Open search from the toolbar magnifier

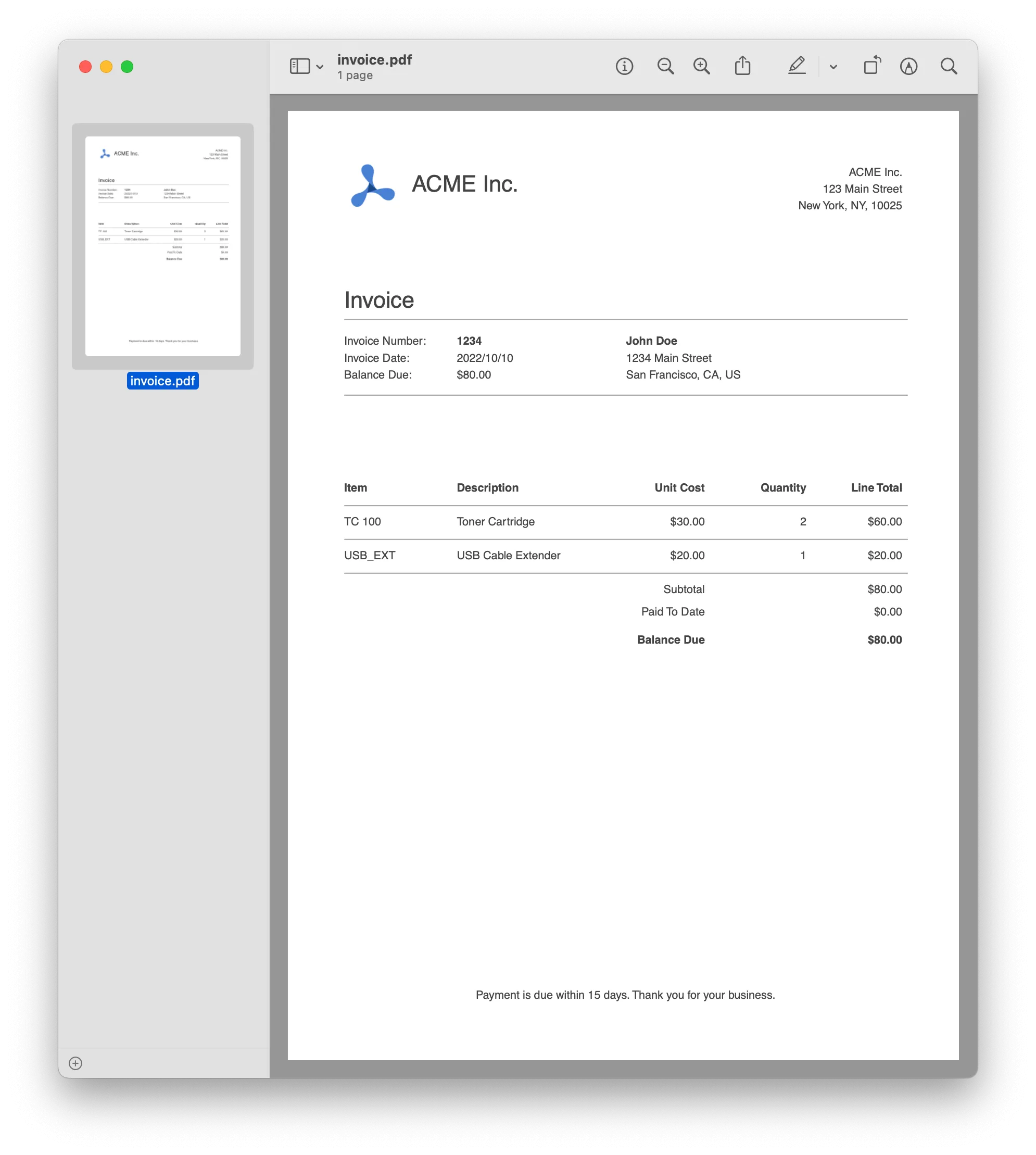pyautogui.click(x=949, y=66)
